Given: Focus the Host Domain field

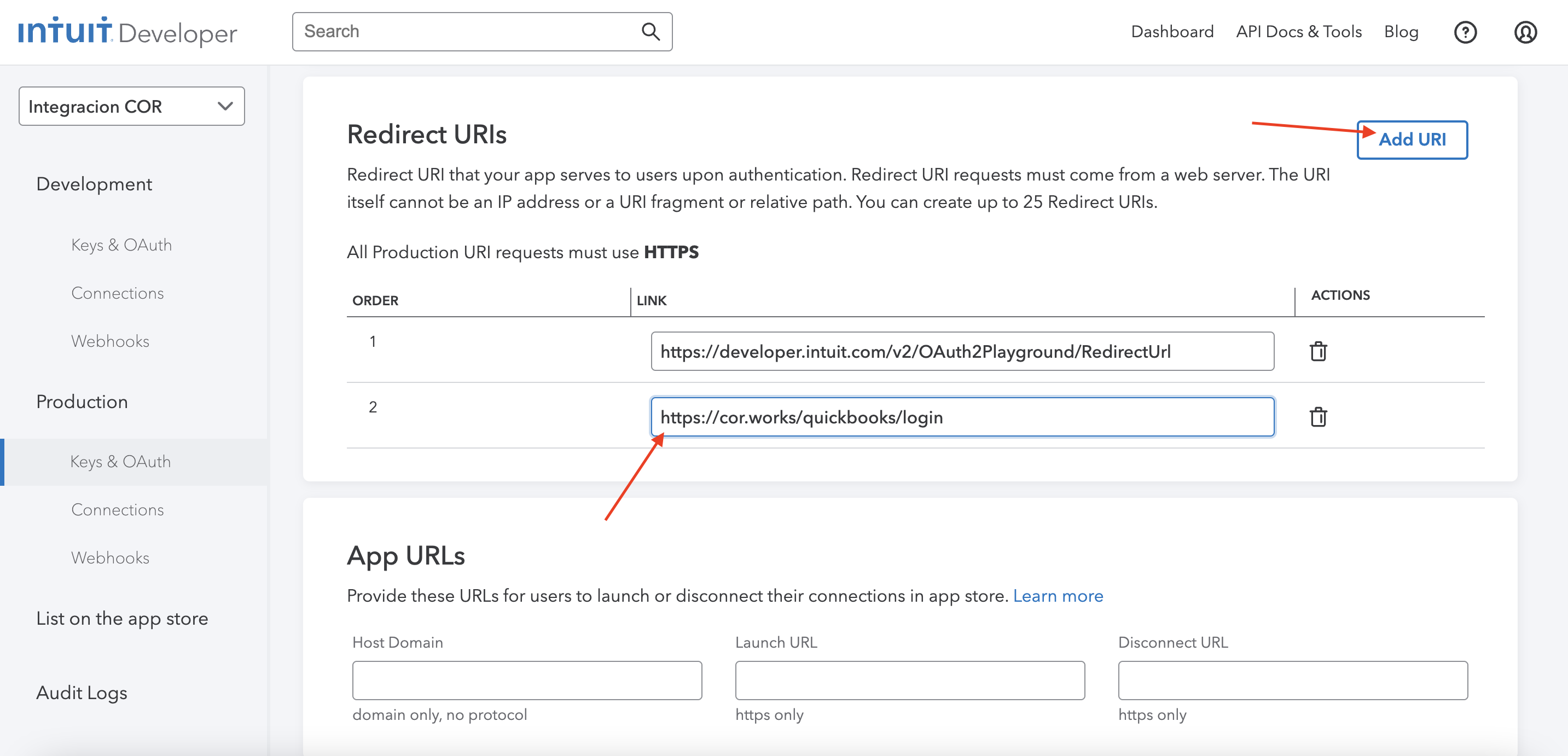Looking at the screenshot, I should pos(526,681).
